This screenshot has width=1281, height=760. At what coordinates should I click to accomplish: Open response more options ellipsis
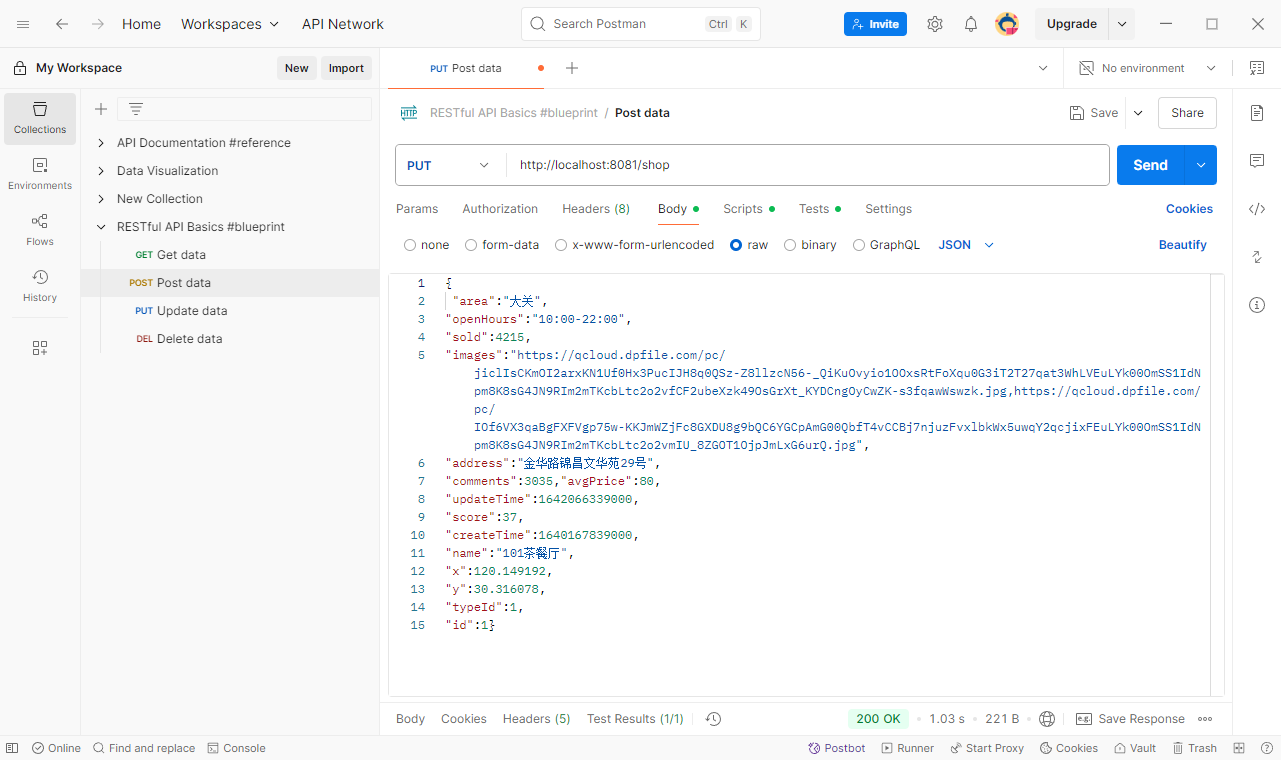pyautogui.click(x=1205, y=719)
